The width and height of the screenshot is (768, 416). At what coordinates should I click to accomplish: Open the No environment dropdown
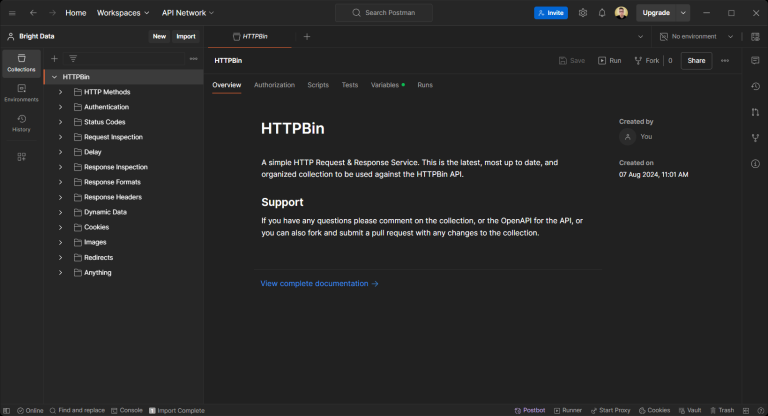click(697, 36)
